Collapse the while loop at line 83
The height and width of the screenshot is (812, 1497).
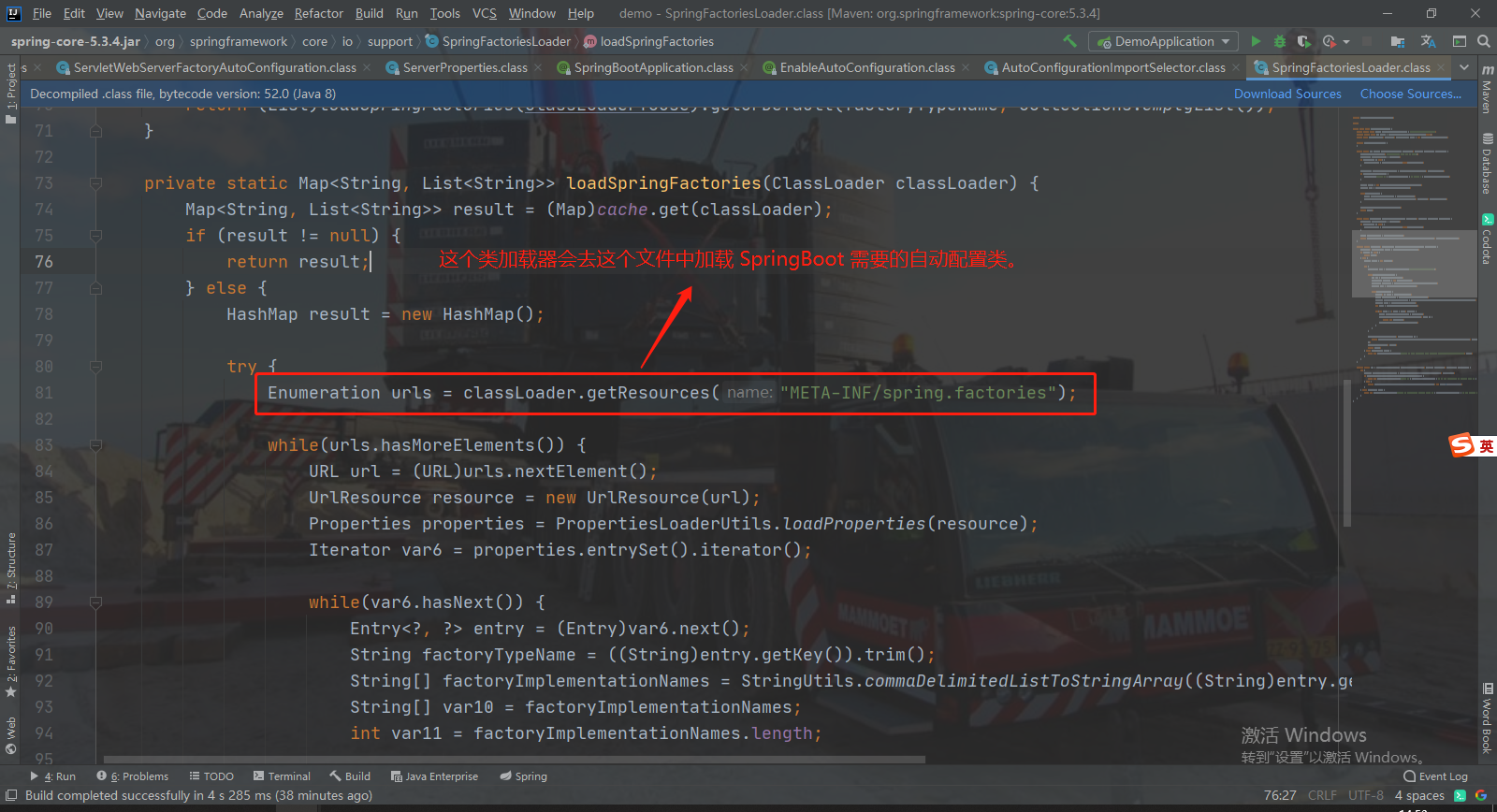(x=95, y=445)
